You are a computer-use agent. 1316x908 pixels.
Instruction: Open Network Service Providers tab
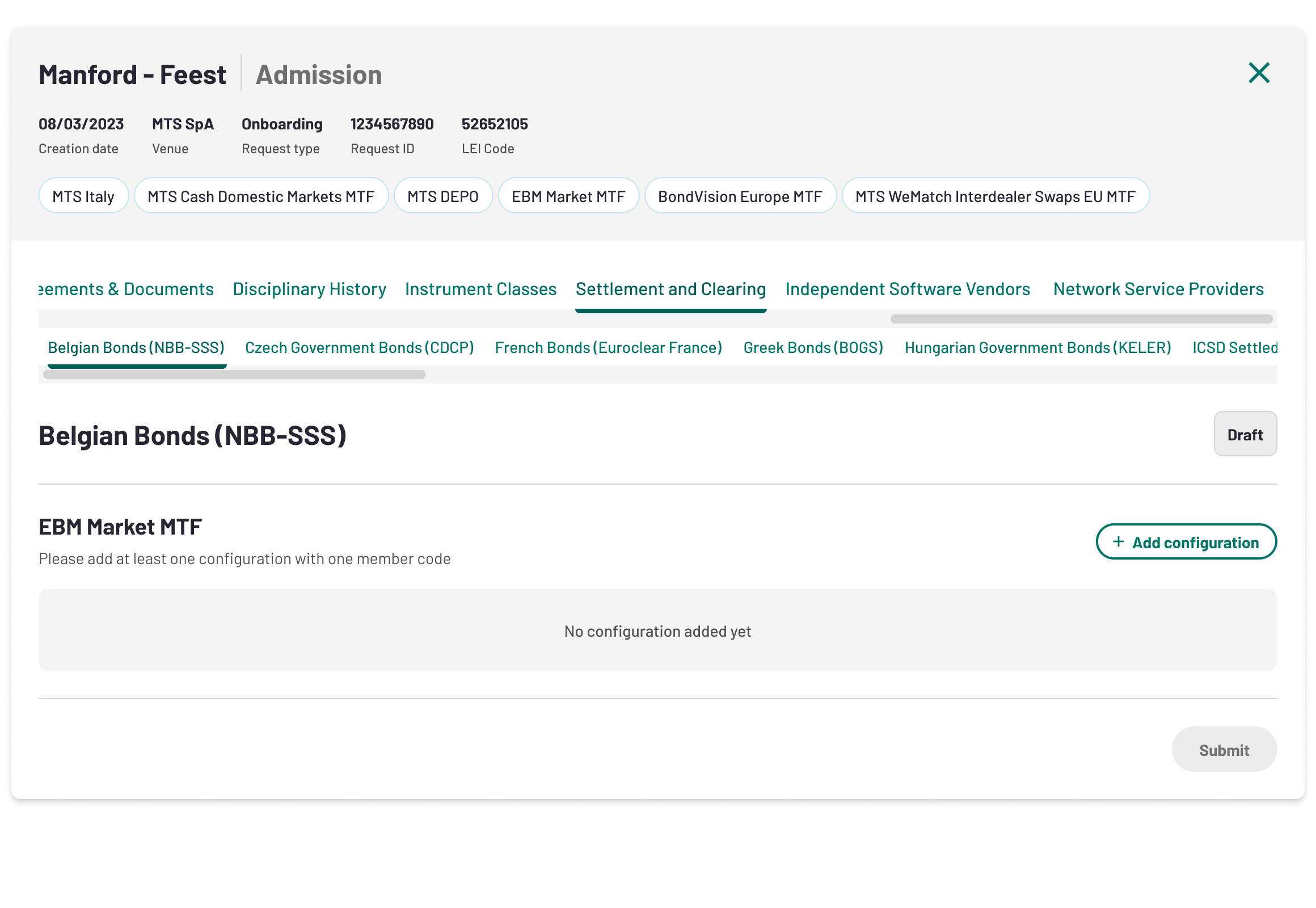point(1158,289)
